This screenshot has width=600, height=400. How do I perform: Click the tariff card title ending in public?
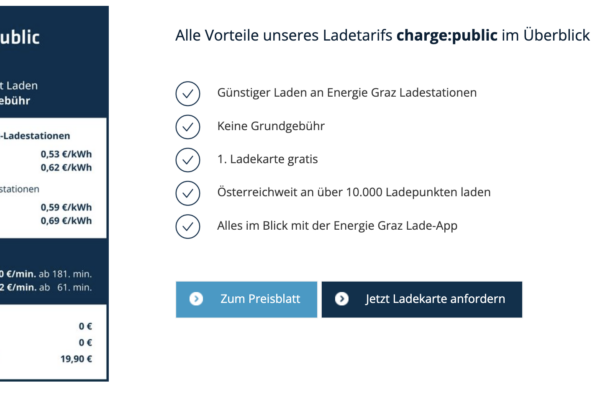tap(20, 38)
